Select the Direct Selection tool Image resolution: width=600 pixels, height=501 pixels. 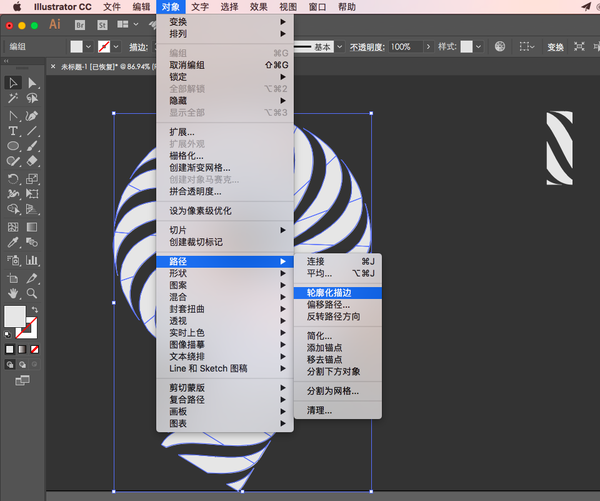coord(32,83)
